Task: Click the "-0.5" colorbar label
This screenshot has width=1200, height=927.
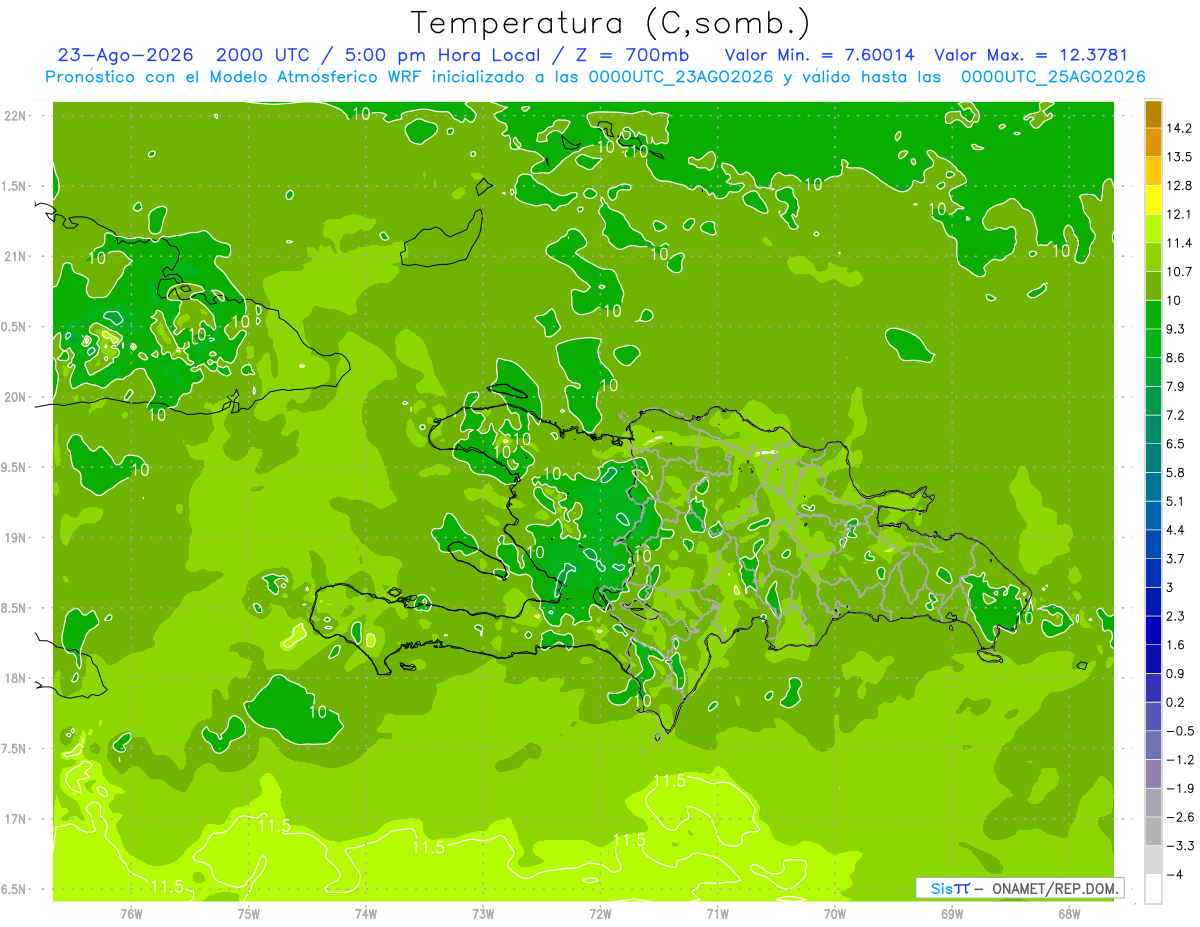Action: [1179, 731]
